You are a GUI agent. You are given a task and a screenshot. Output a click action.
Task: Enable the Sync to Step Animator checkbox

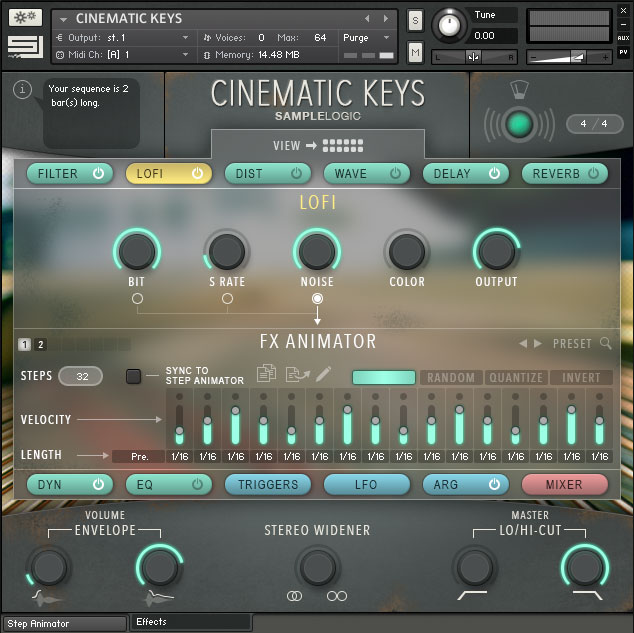133,376
